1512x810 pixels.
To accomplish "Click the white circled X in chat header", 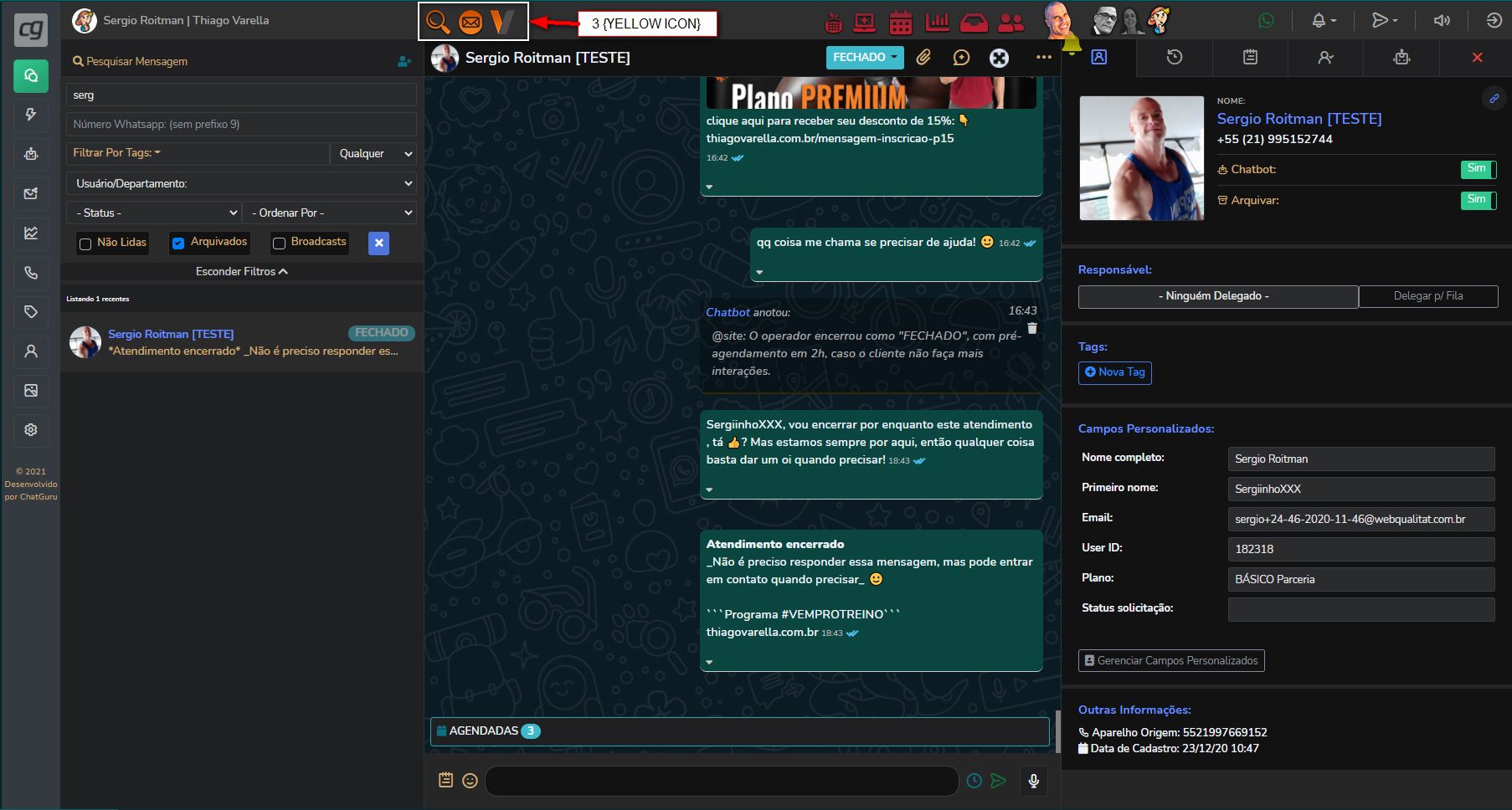I will pos(999,58).
